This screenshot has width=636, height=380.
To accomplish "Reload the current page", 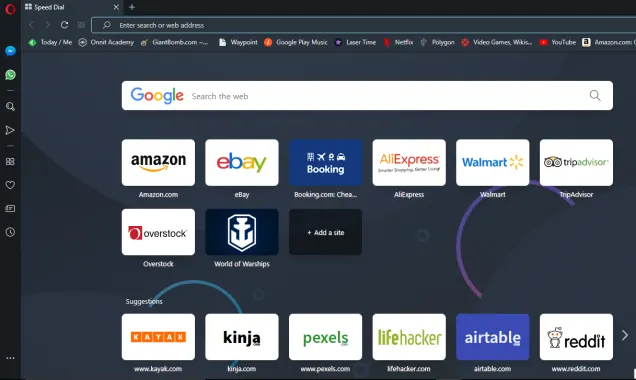I will (x=64, y=25).
